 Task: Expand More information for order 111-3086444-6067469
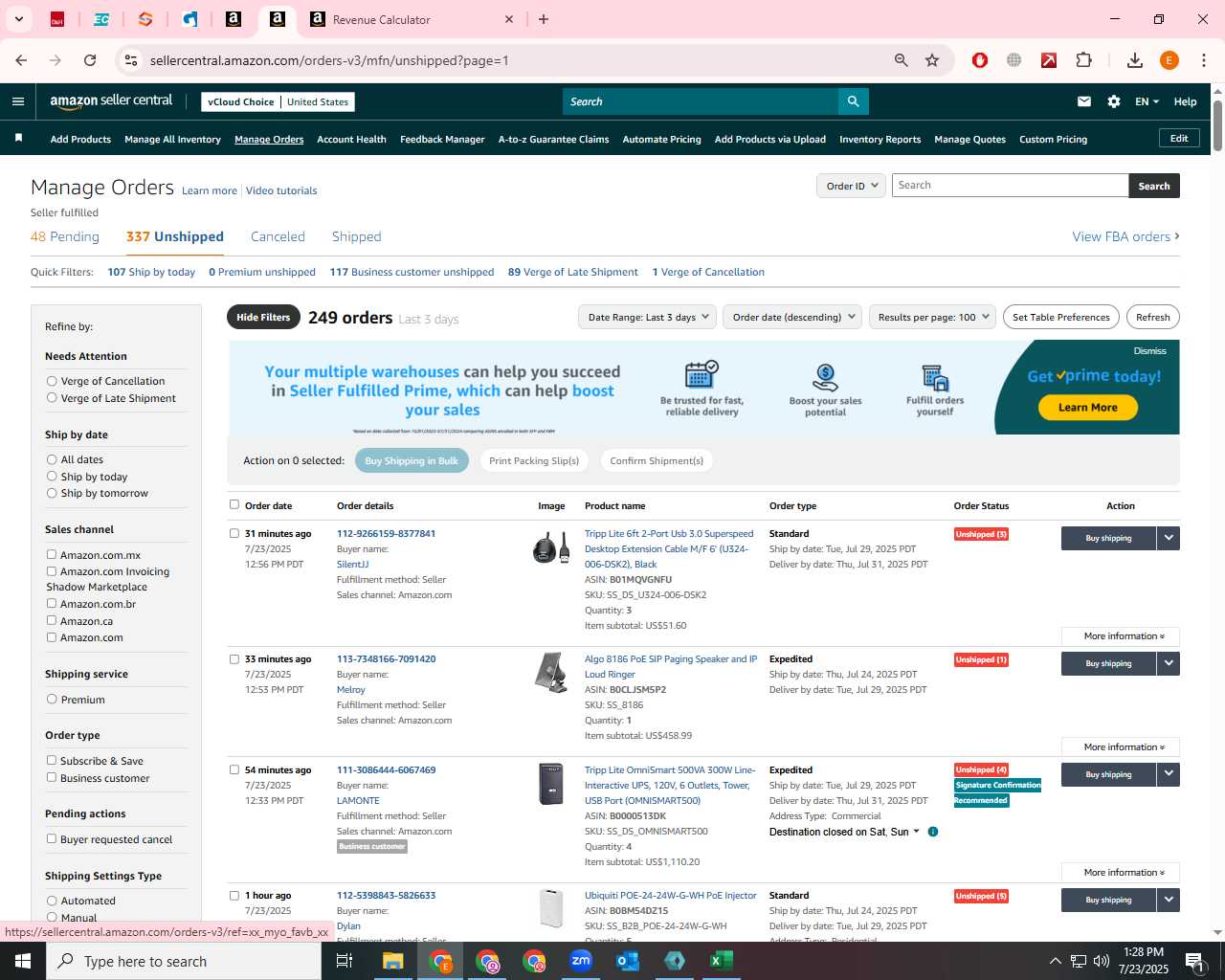1121,872
